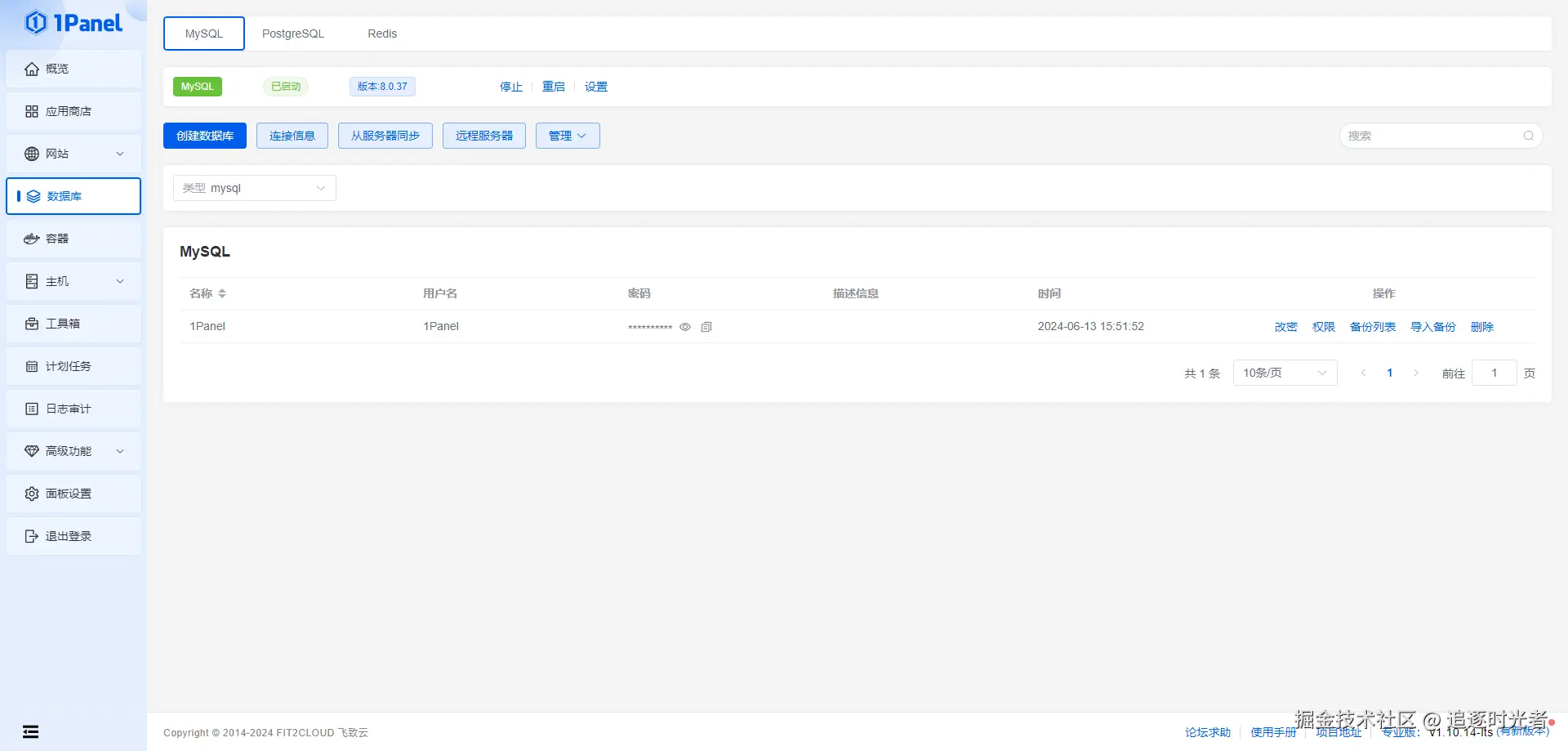
Task: Open the 工具箱 toolbox icon
Action: 32,324
